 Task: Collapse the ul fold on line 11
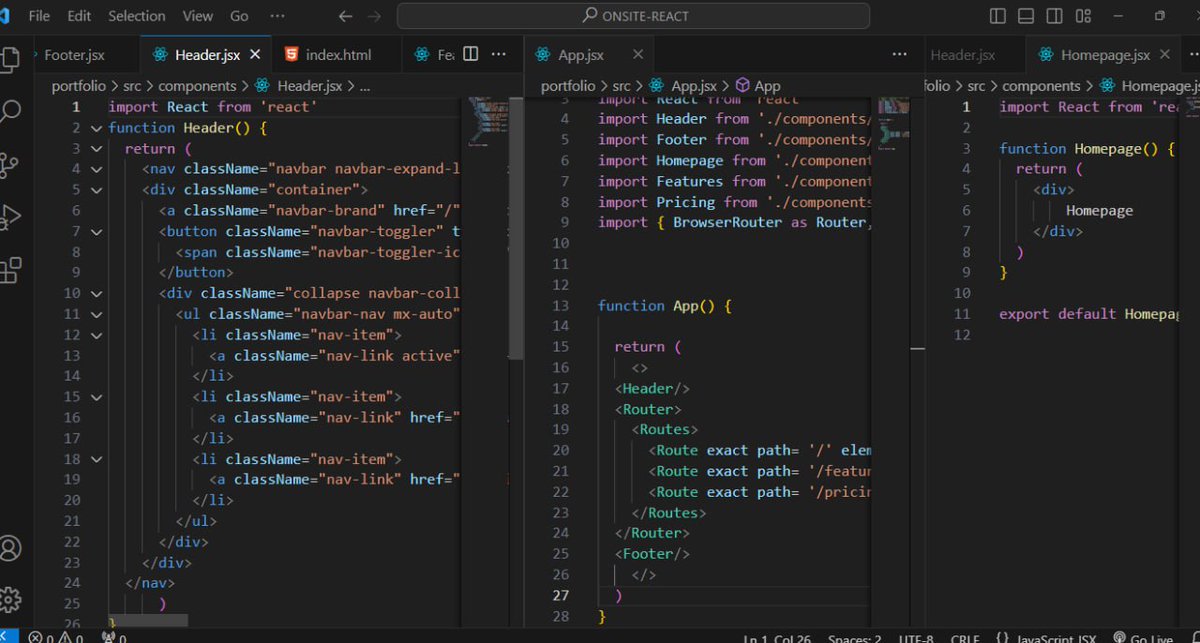[x=97, y=314]
